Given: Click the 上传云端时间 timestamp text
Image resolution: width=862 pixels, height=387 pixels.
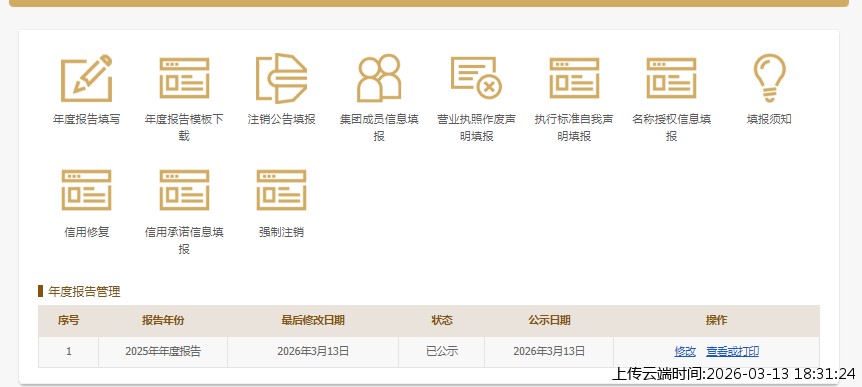Looking at the screenshot, I should 734,374.
